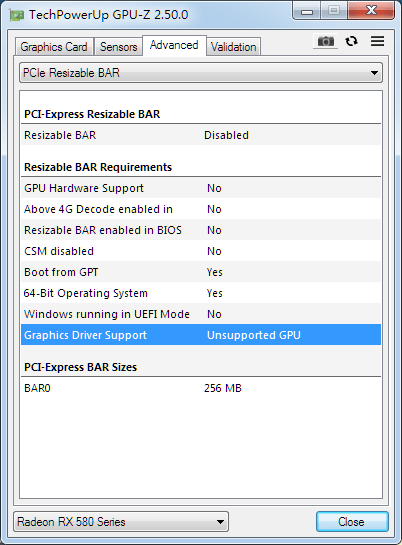Click the refresh arrows icon

[352, 41]
